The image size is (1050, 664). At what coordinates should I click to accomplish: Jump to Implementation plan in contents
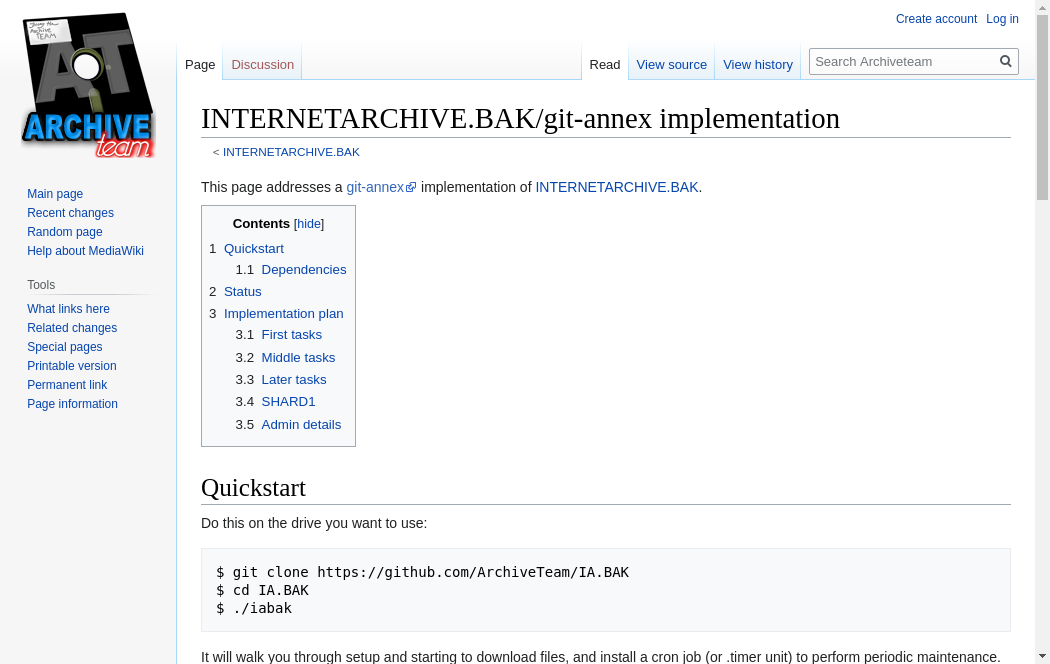coord(283,314)
